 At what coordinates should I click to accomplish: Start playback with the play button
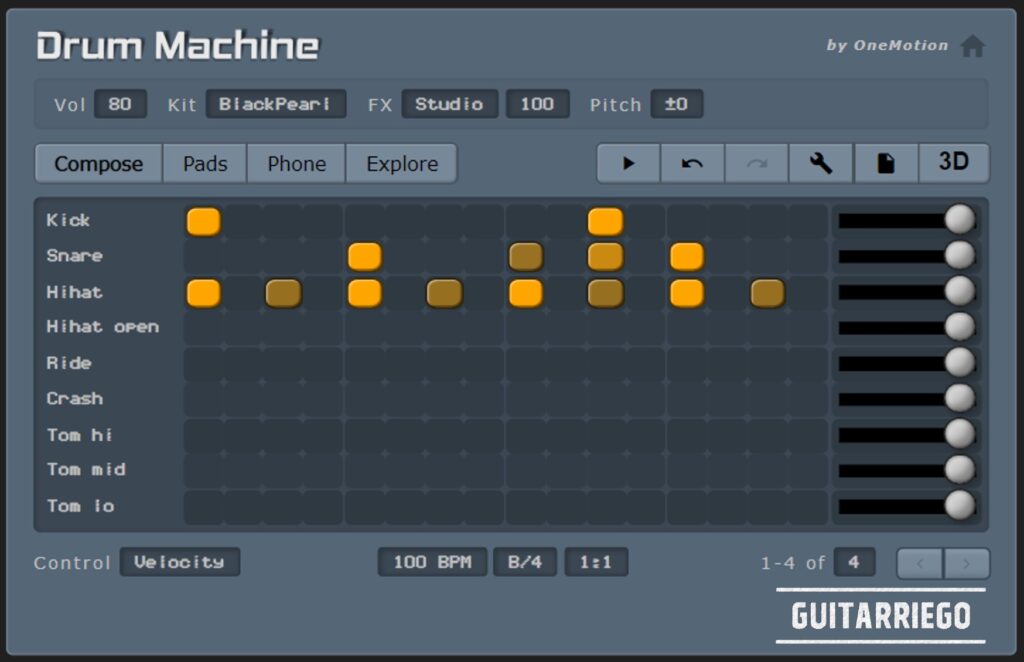pos(628,163)
